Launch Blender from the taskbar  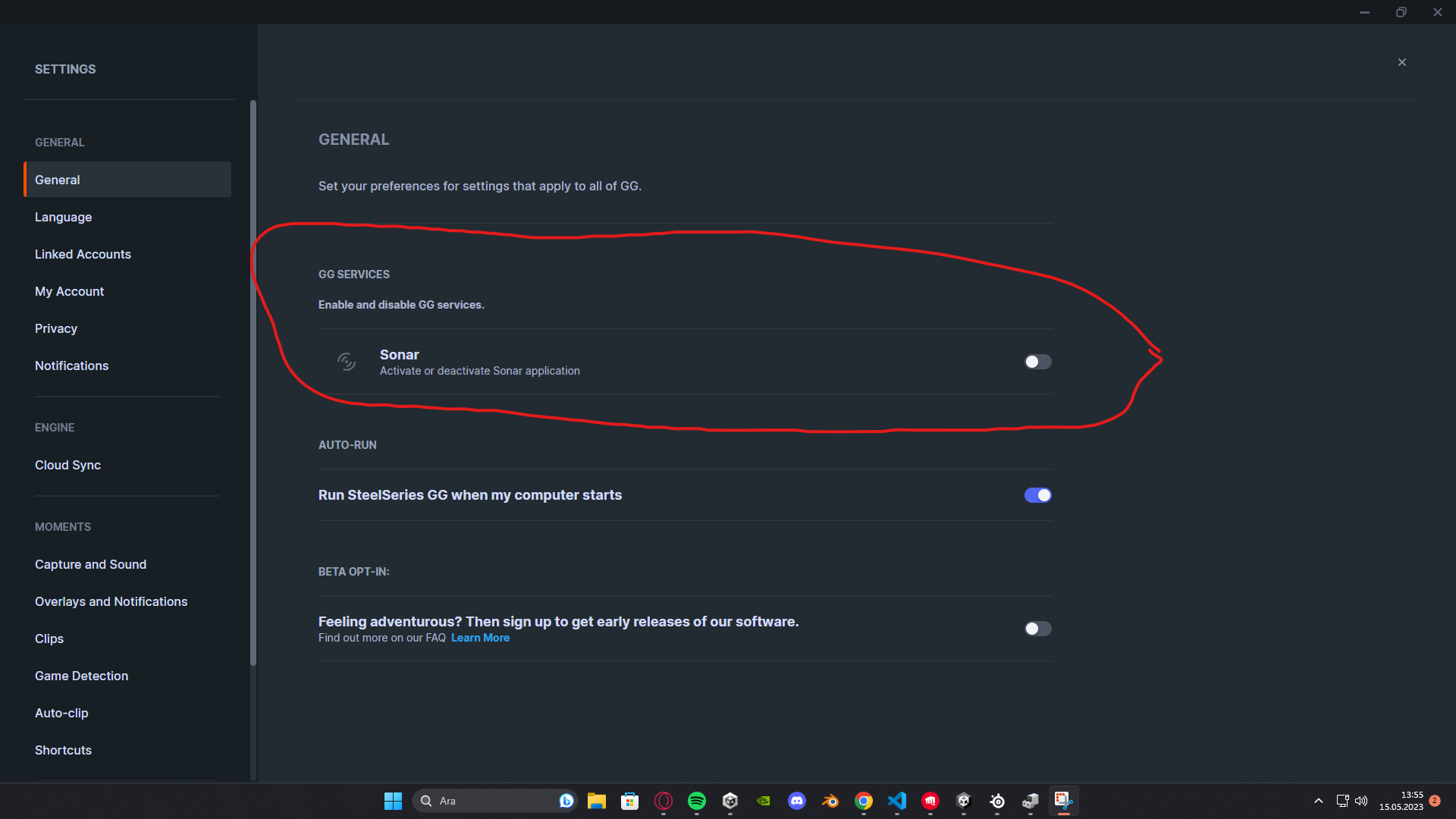tap(830, 801)
